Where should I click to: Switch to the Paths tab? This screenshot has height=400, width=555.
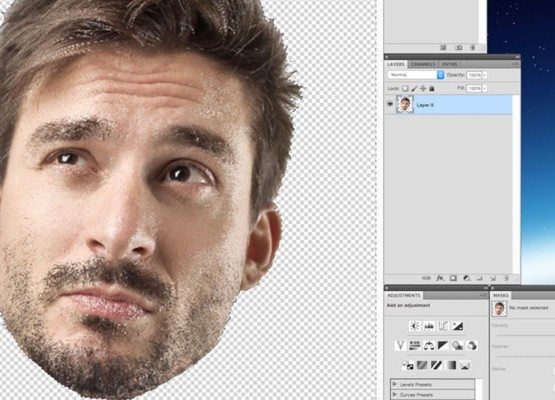450,64
